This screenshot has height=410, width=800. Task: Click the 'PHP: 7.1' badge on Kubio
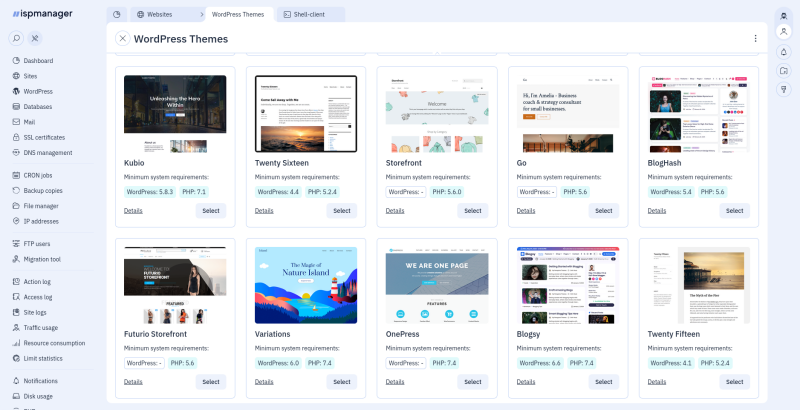tap(194, 192)
